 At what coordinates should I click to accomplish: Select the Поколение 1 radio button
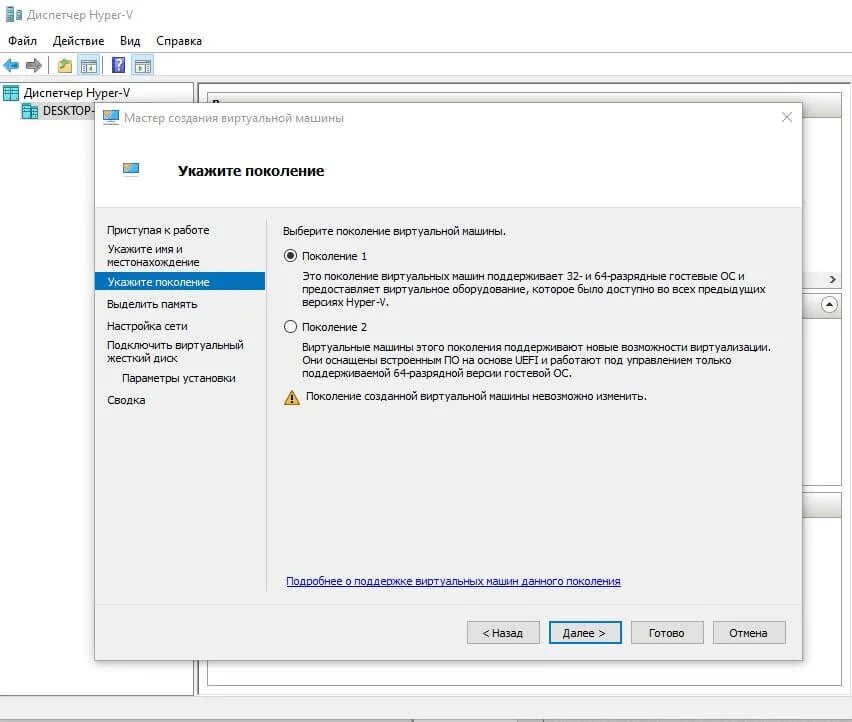(x=291, y=255)
